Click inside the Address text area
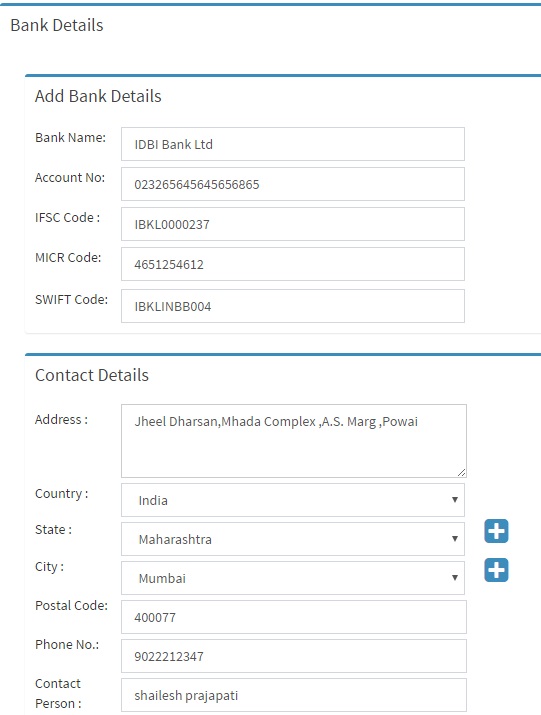 click(294, 441)
